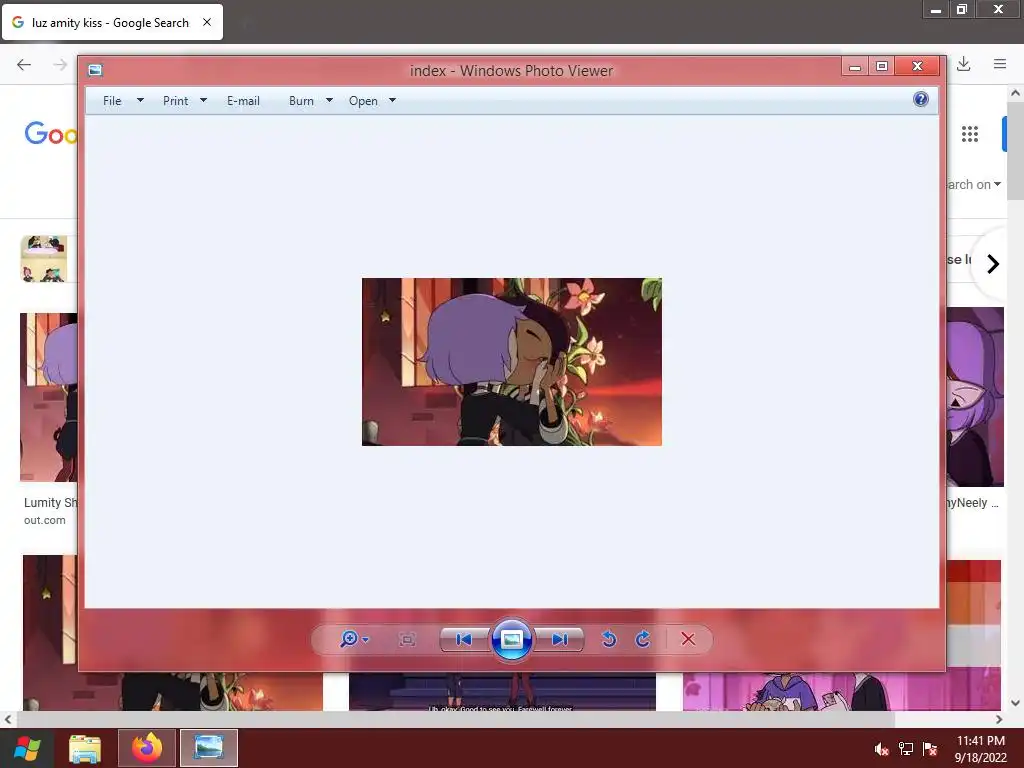Click the Photo Viewer title bar icon

(95, 70)
